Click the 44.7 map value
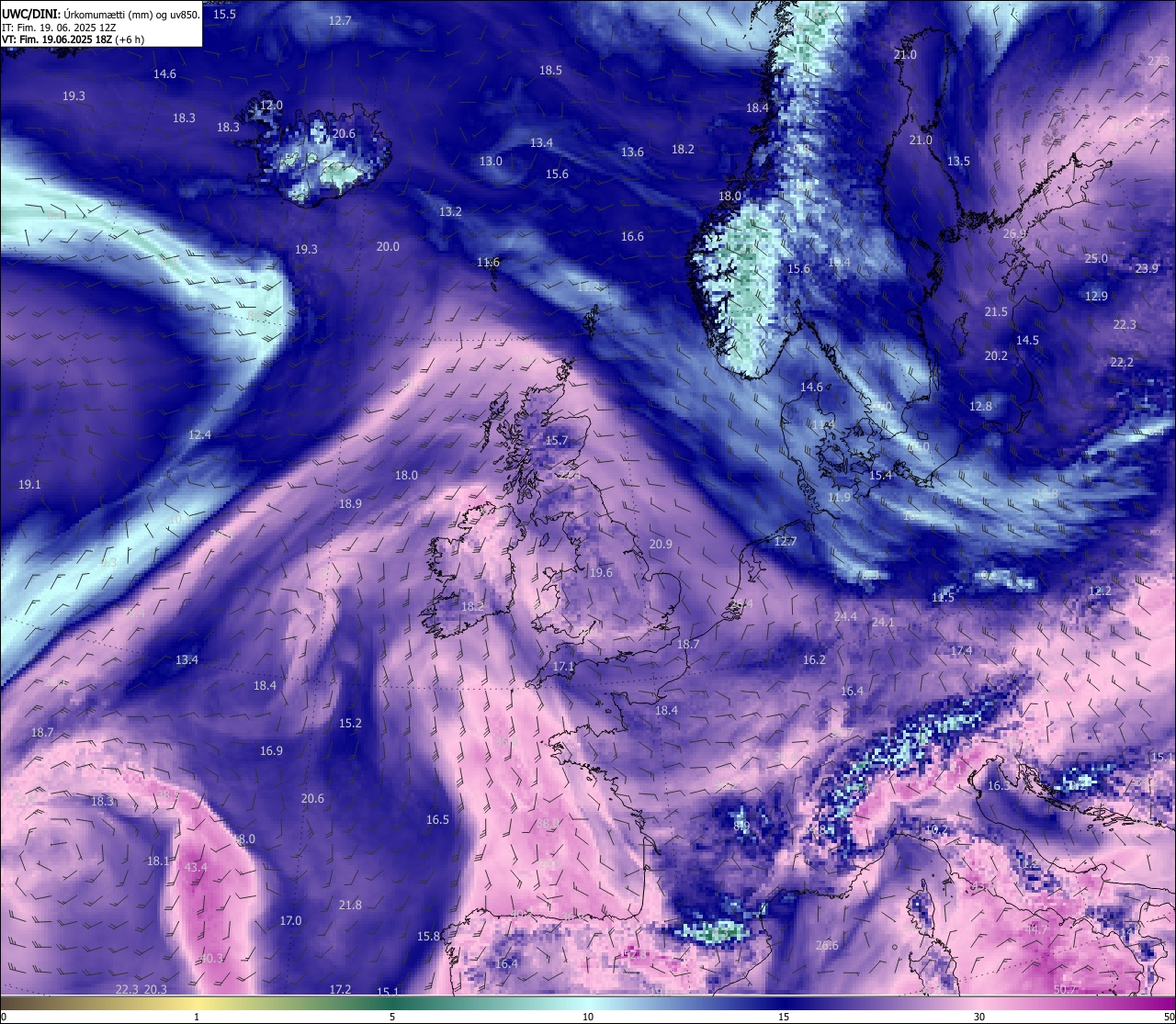 point(1036,929)
